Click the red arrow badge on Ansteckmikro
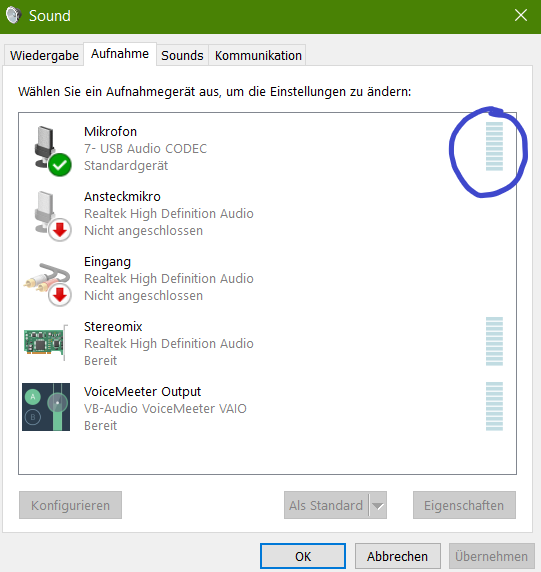This screenshot has width=541, height=572. pyautogui.click(x=60, y=230)
